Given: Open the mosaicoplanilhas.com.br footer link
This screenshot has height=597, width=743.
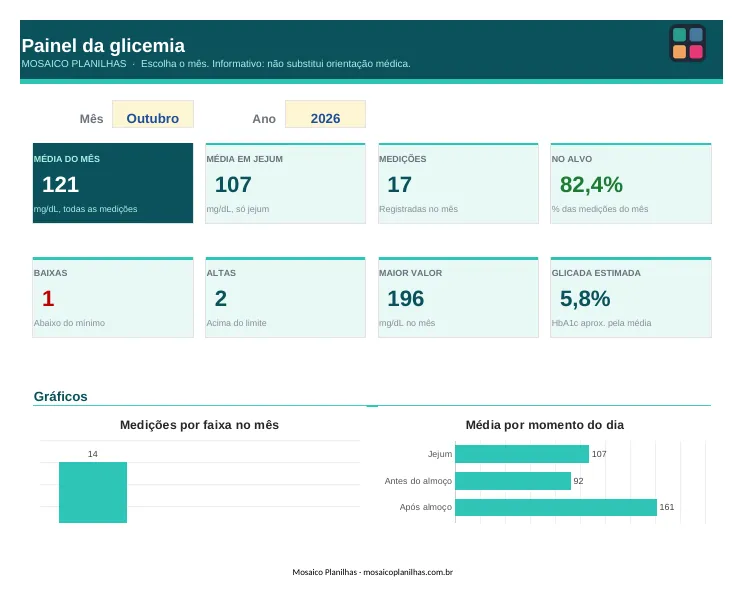Looking at the screenshot, I should [x=408, y=572].
